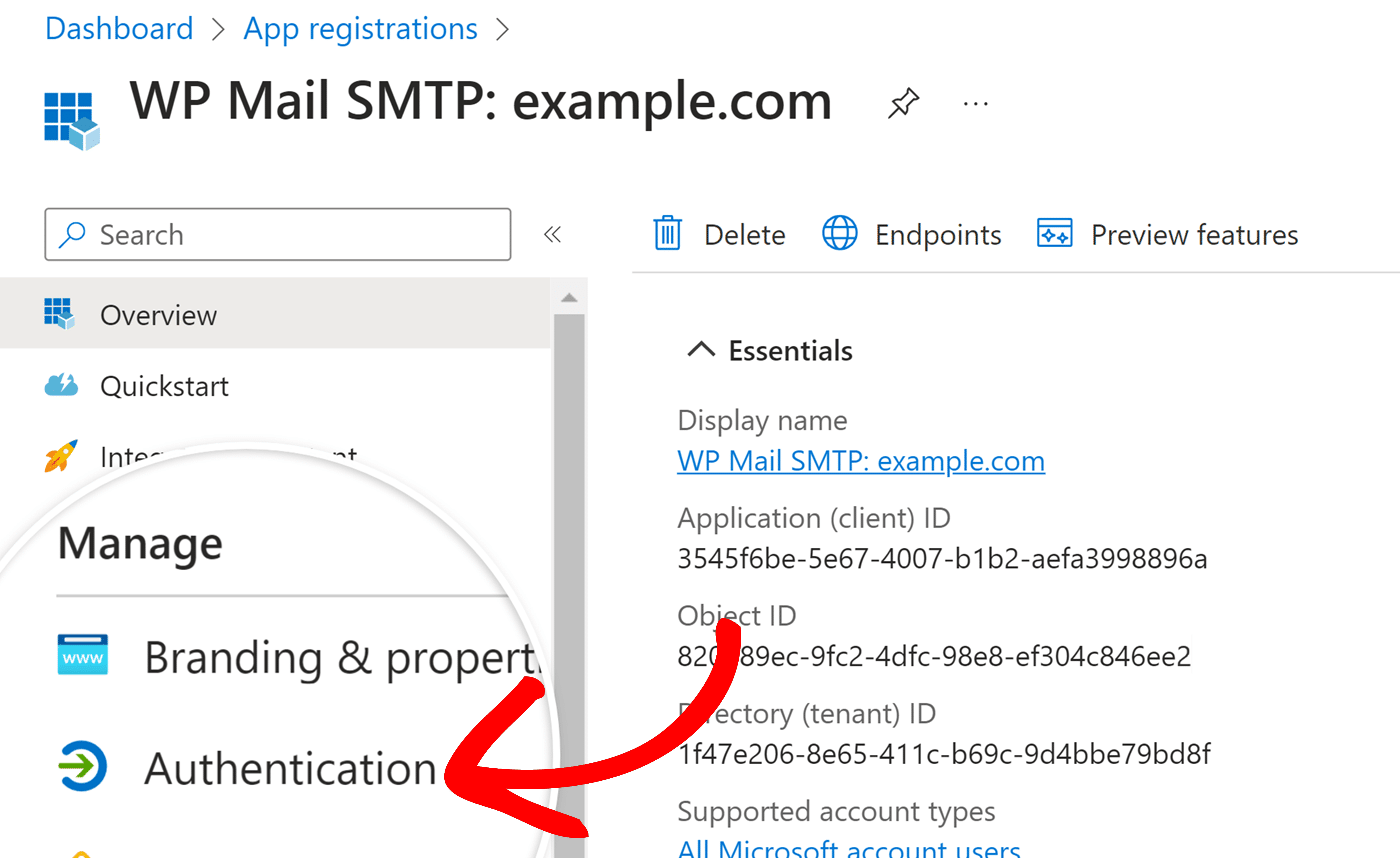Open the App registrations breadcrumb
The height and width of the screenshot is (858, 1400).
coord(360,28)
